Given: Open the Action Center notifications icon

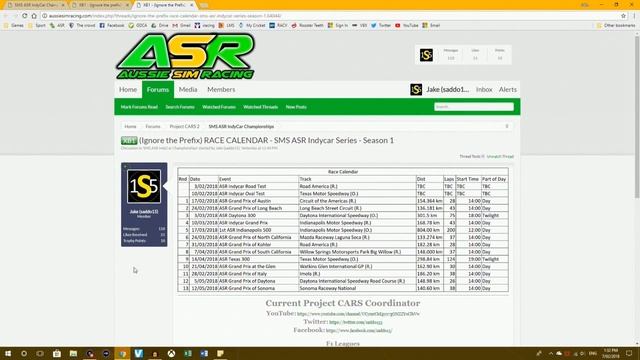Looking at the screenshot, I should point(629,353).
